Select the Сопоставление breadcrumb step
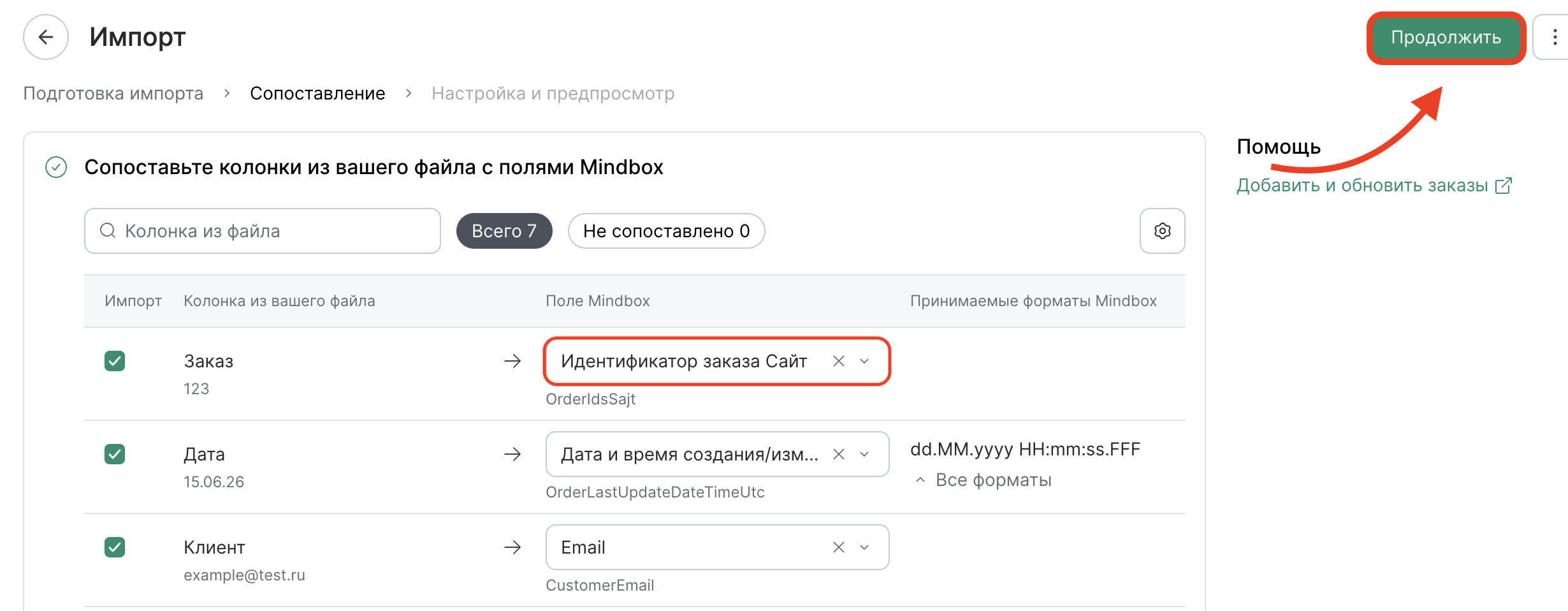Image resolution: width=1568 pixels, height=611 pixels. point(317,93)
